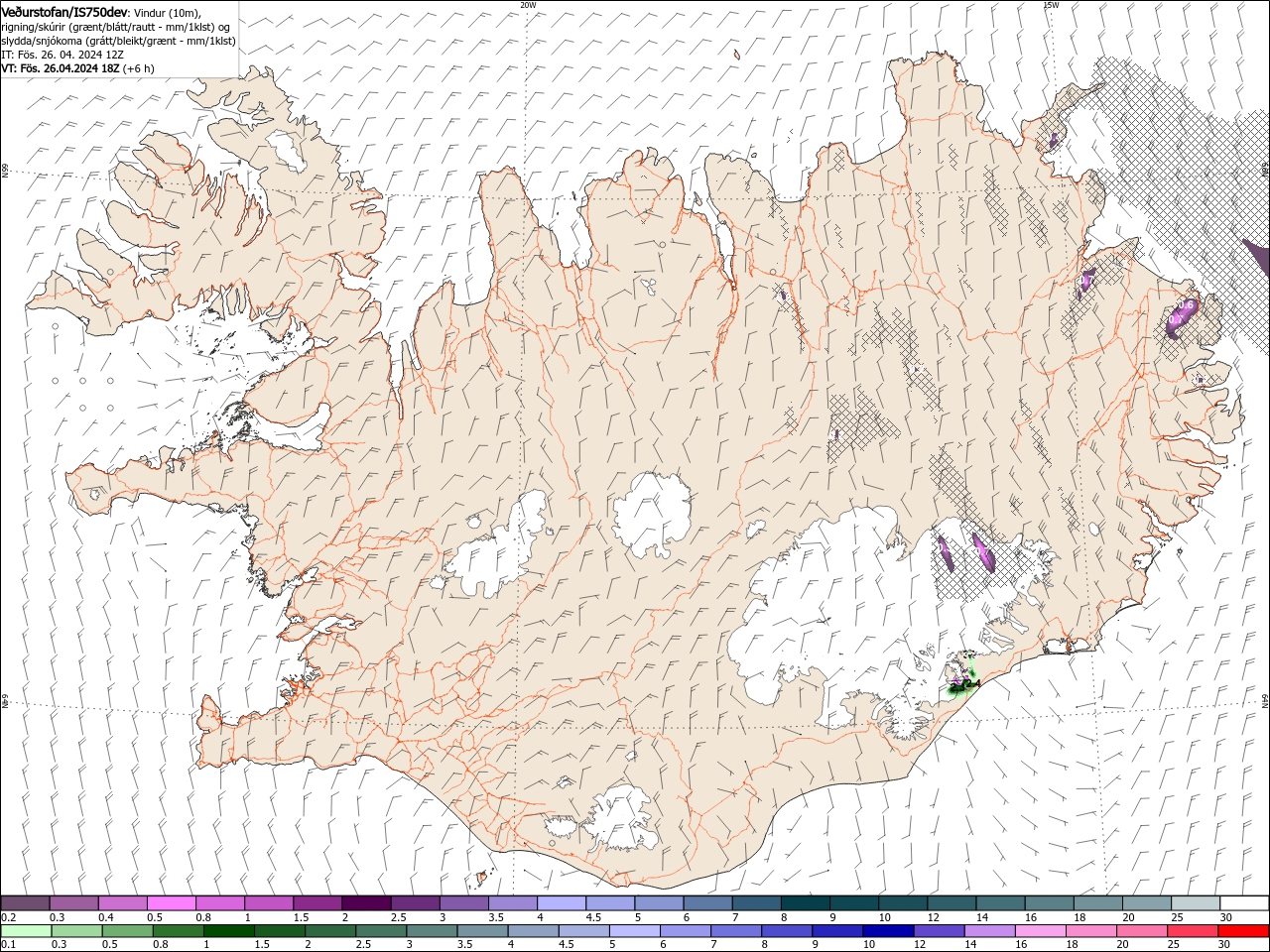Click lower legend blue swatch starting at 8

pyautogui.click(x=787, y=931)
